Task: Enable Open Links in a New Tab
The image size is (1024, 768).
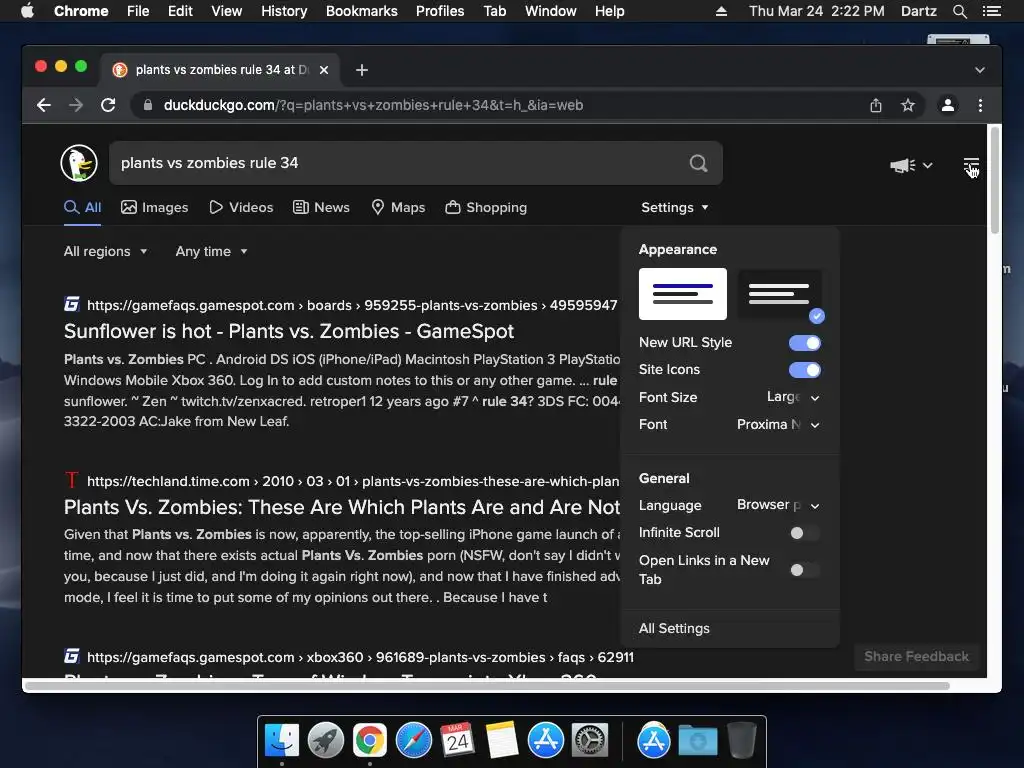Action: 805,570
